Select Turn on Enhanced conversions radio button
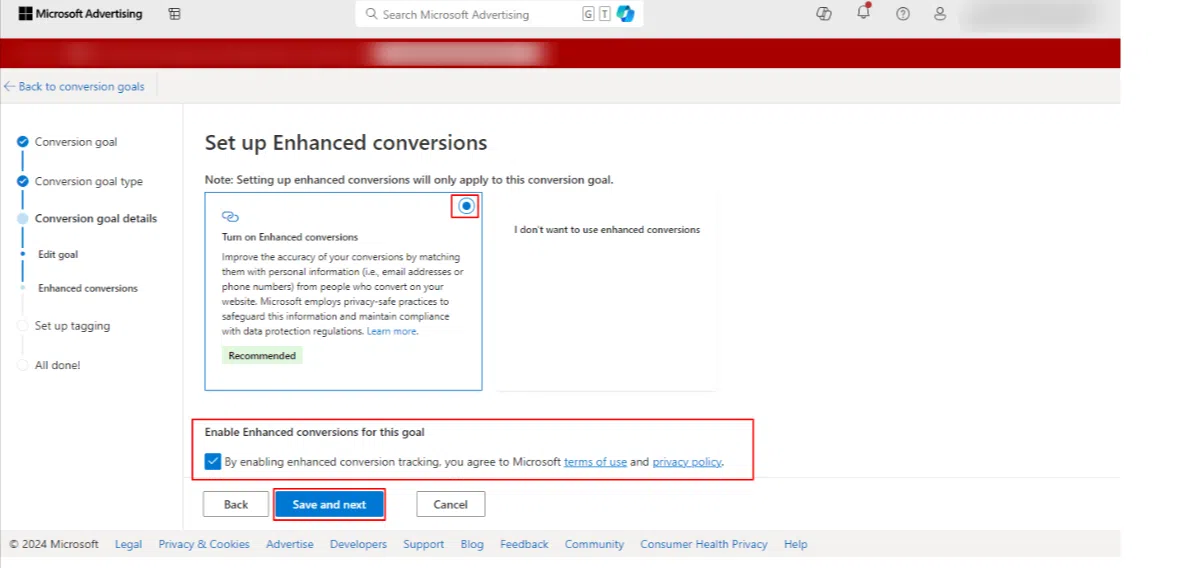Image resolution: width=1180 pixels, height=568 pixels. pos(467,206)
